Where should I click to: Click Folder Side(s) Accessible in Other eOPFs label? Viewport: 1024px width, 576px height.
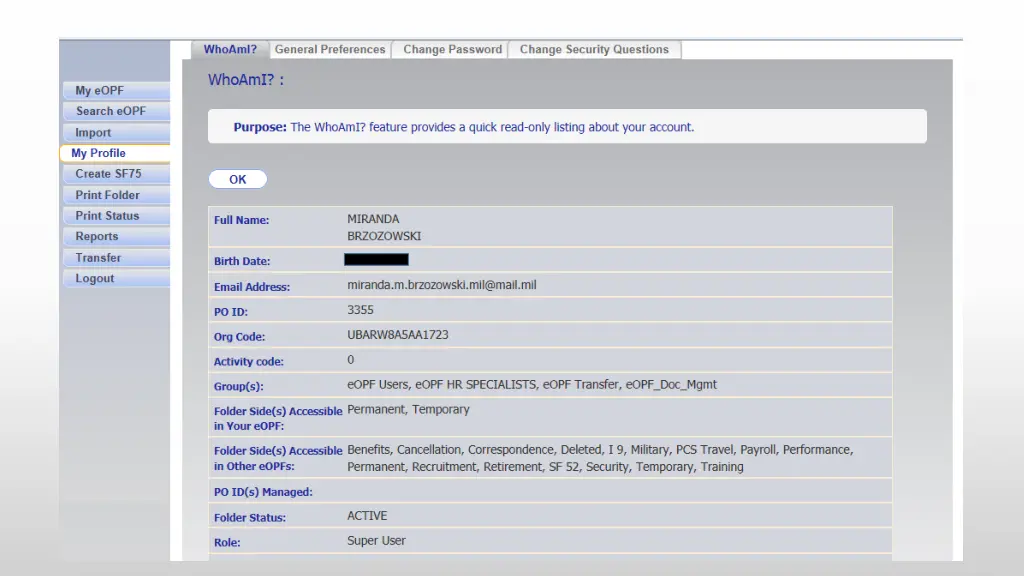point(278,458)
